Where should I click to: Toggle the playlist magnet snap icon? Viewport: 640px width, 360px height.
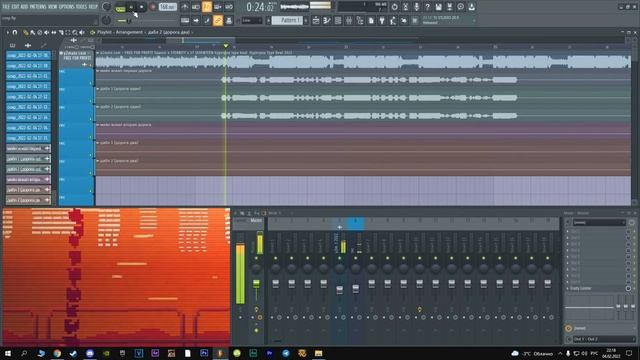15,32
